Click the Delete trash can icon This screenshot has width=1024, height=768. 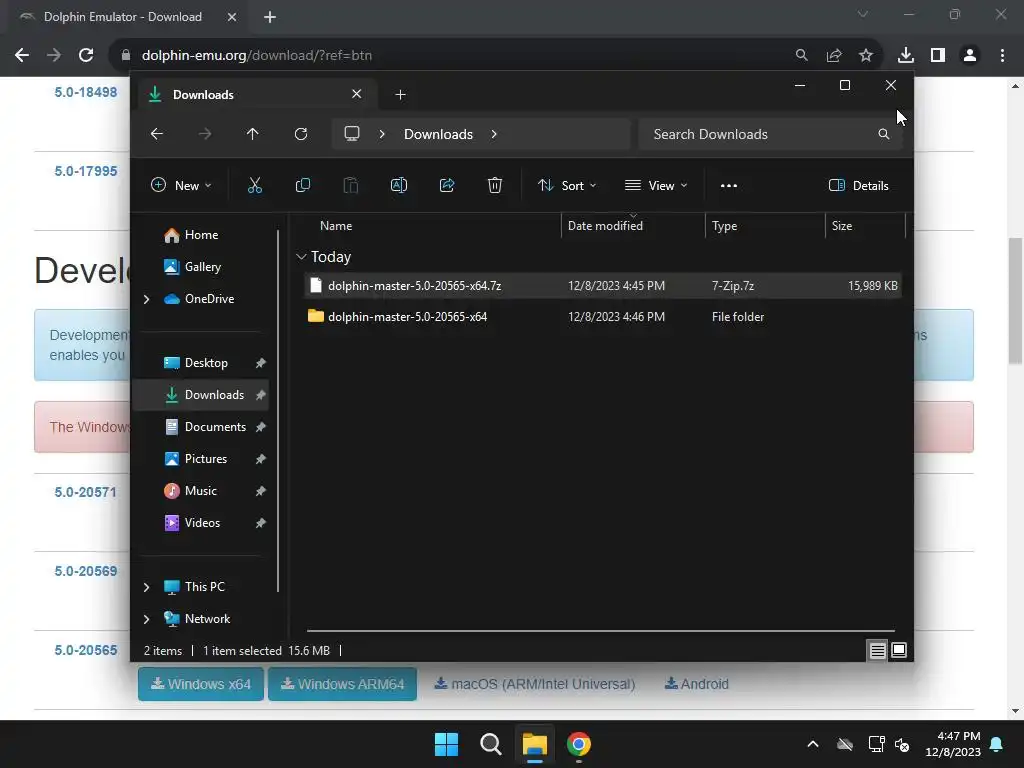point(495,185)
